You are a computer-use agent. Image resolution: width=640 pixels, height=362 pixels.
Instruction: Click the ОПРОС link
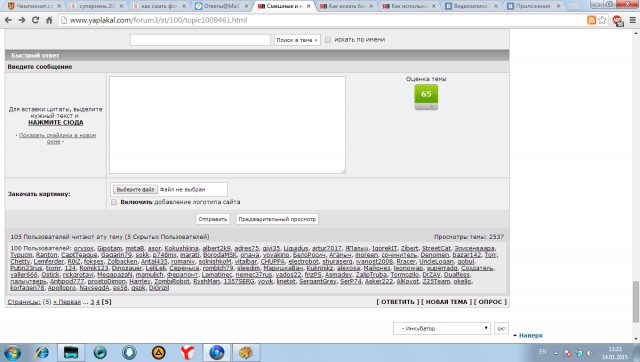[x=490, y=302]
